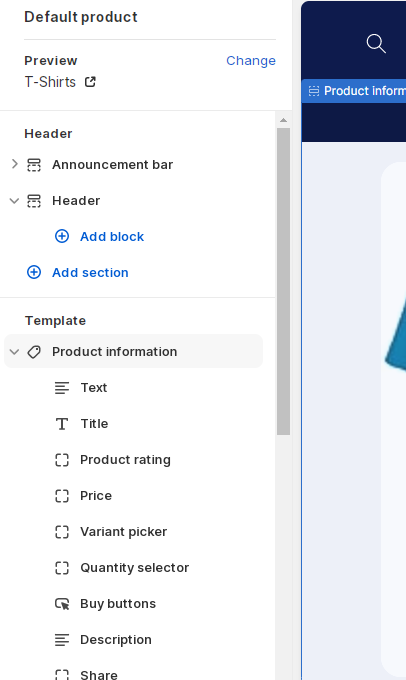Click the plus icon beside Add block
Image resolution: width=406 pixels, height=680 pixels.
tap(62, 236)
